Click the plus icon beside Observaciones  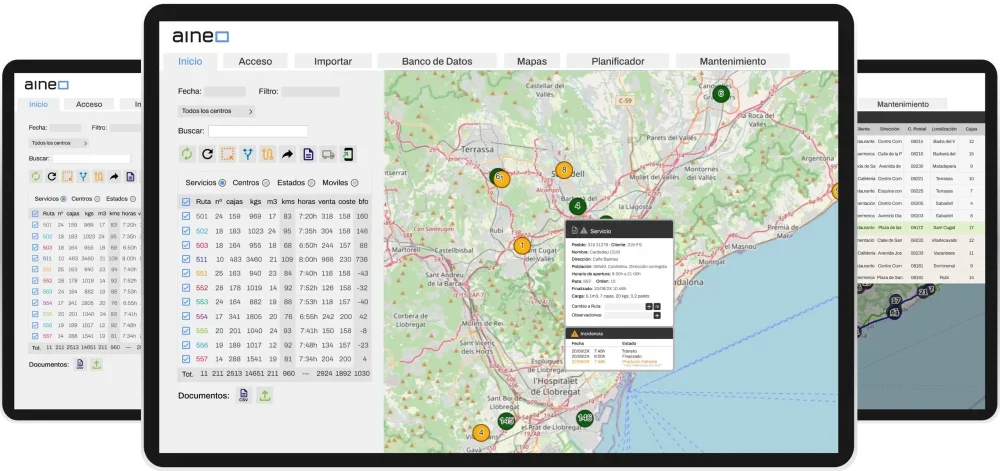tap(657, 315)
